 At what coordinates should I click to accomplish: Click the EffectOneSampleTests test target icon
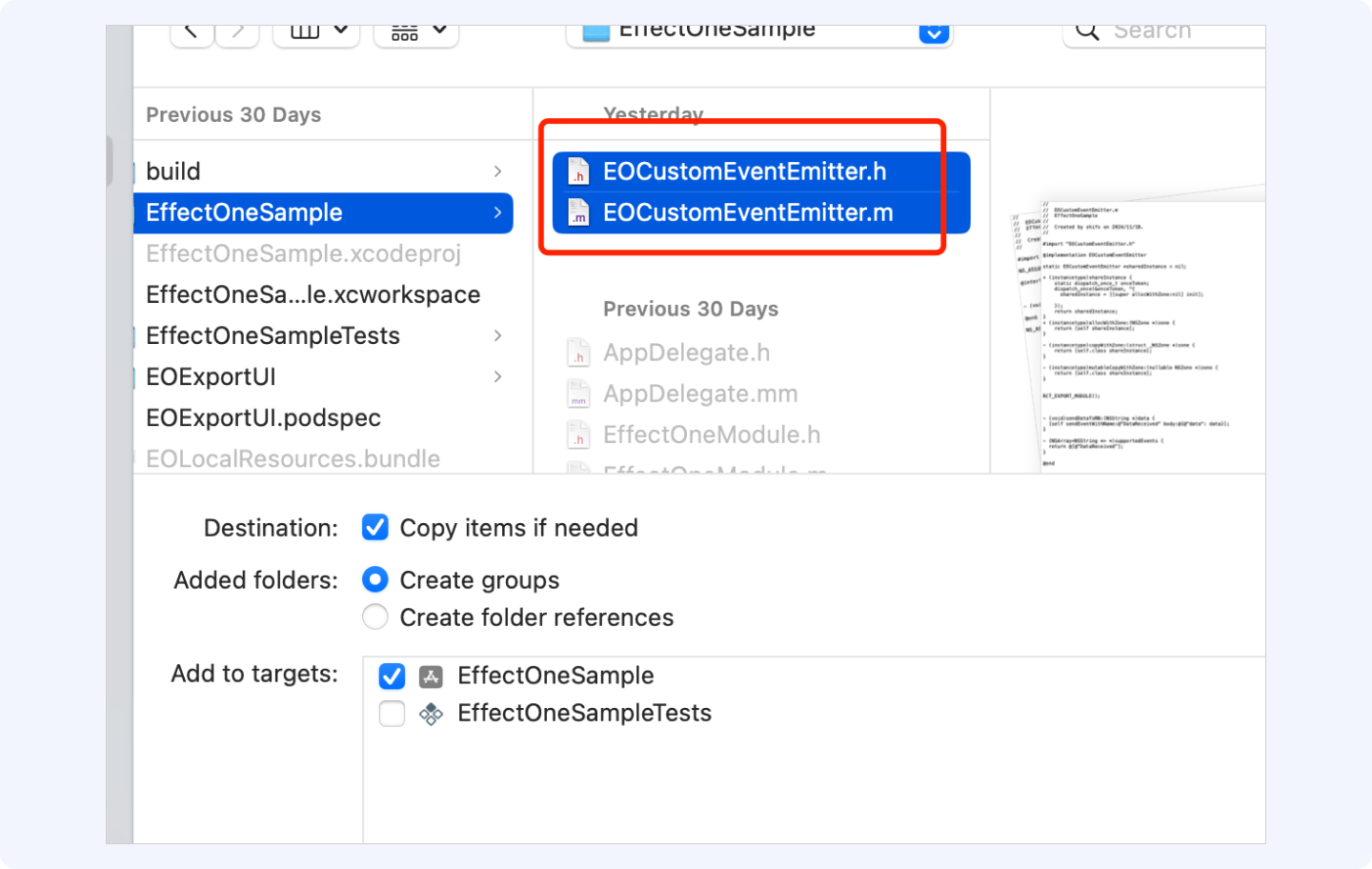(x=431, y=713)
